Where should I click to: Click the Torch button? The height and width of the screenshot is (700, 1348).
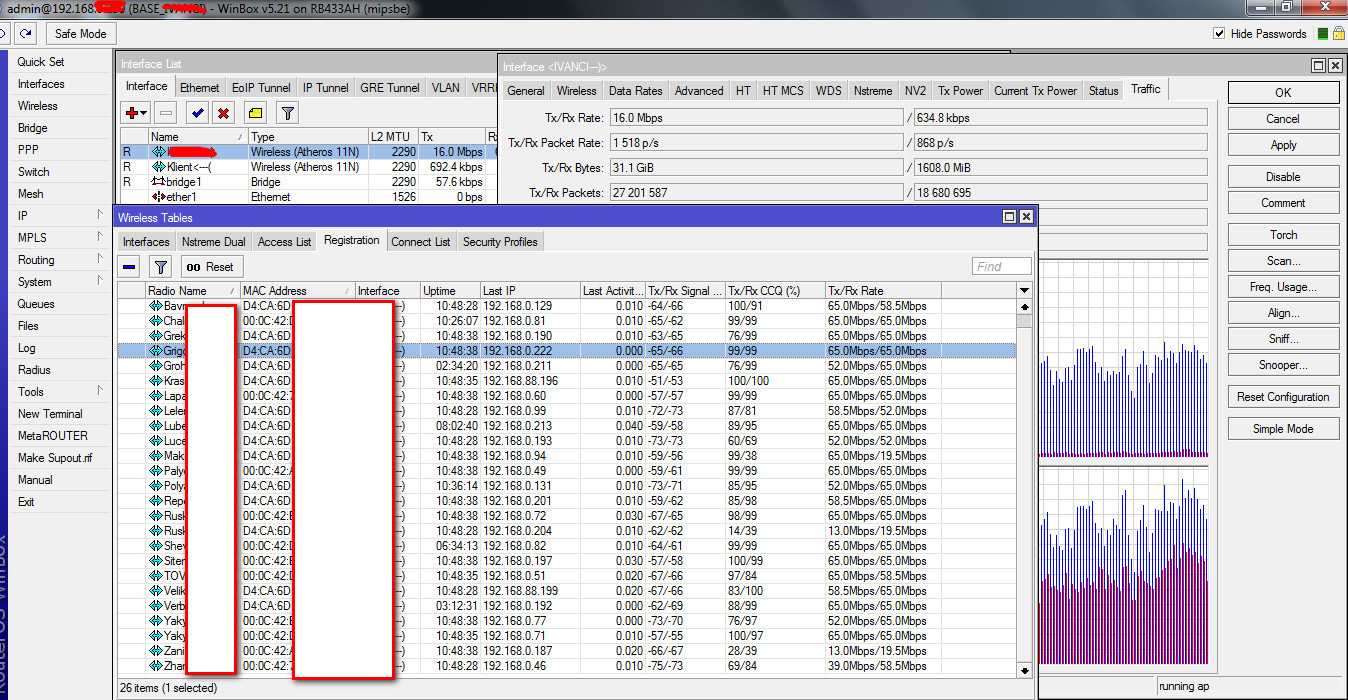(1283, 235)
